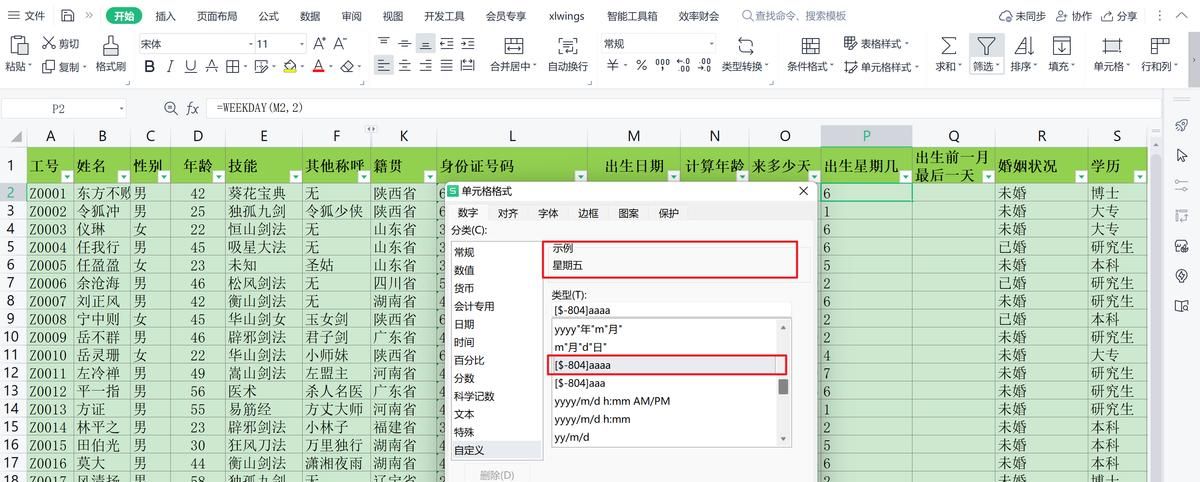The image size is (1200, 482).
Task: Toggle center horizontal alignment
Action: (x=405, y=66)
